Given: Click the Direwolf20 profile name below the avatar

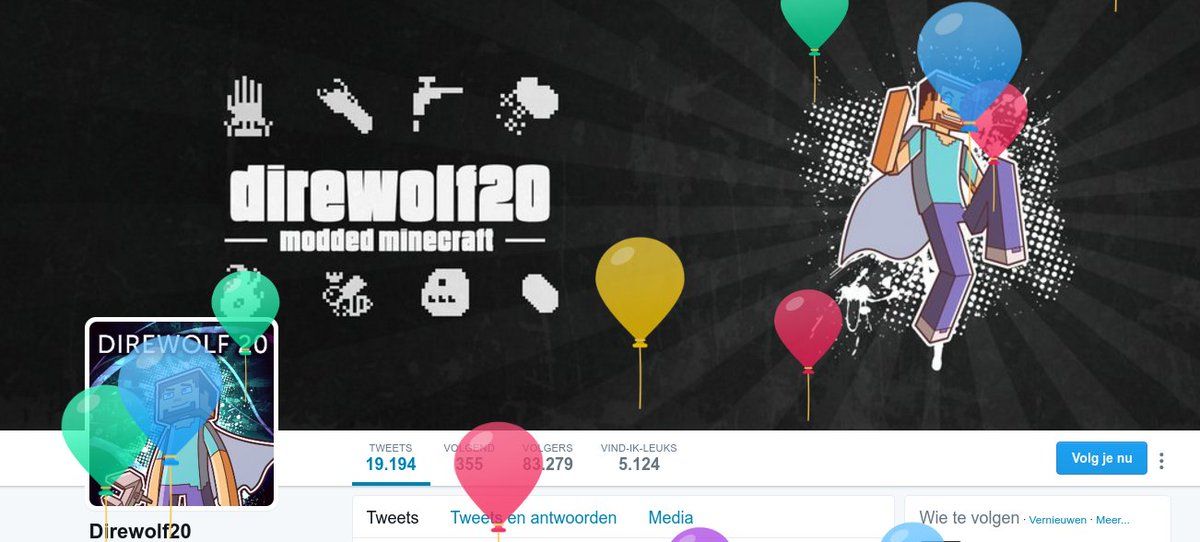Looking at the screenshot, I should pyautogui.click(x=140, y=531).
